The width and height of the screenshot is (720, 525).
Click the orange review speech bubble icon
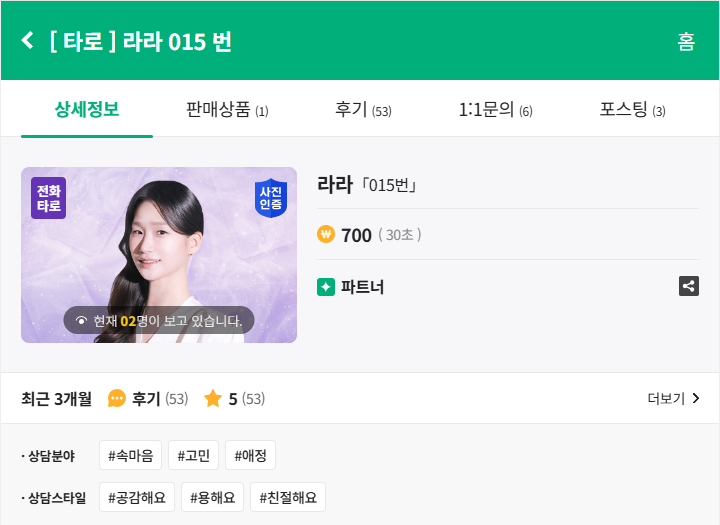117,398
